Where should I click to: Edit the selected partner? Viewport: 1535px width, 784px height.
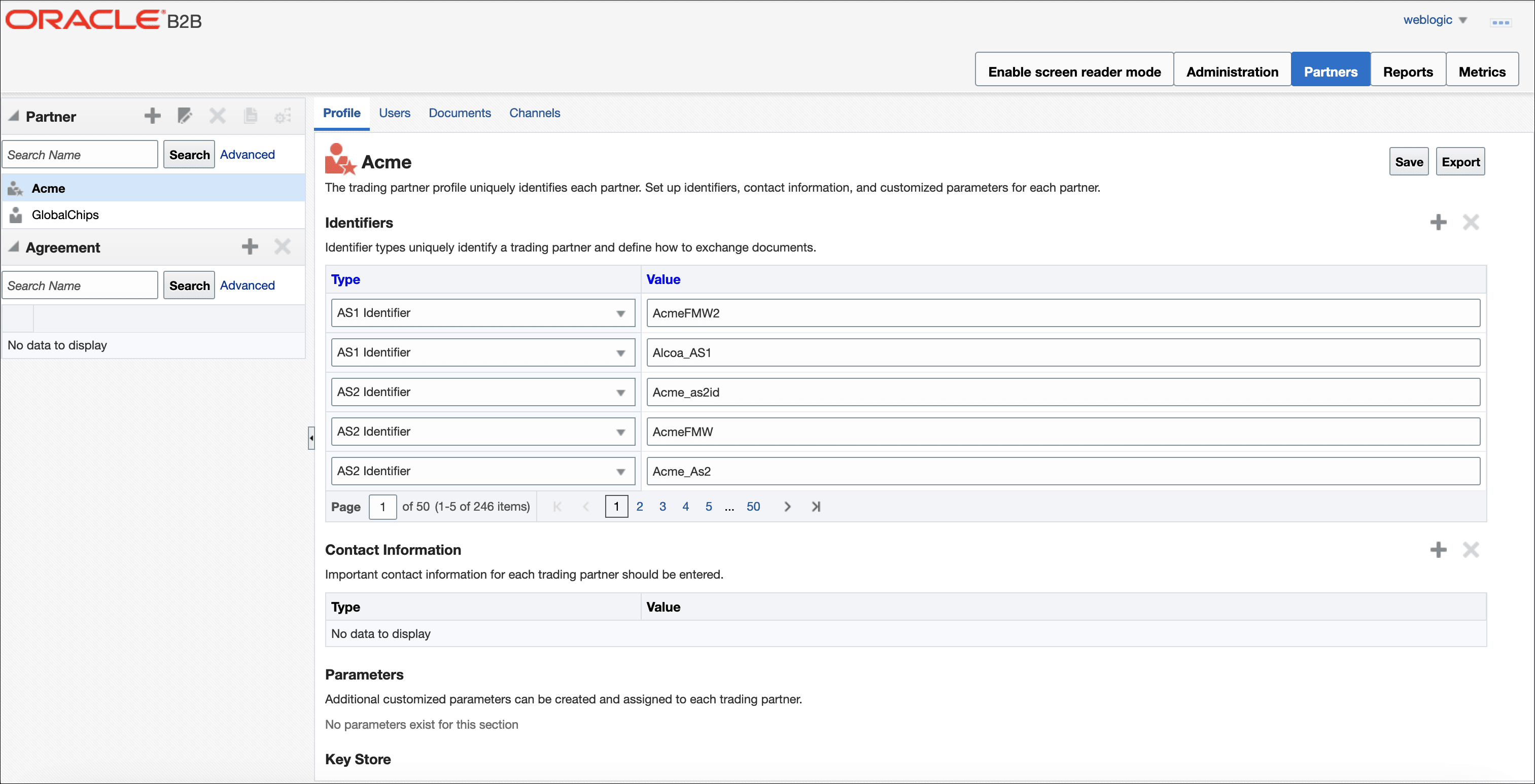(185, 116)
